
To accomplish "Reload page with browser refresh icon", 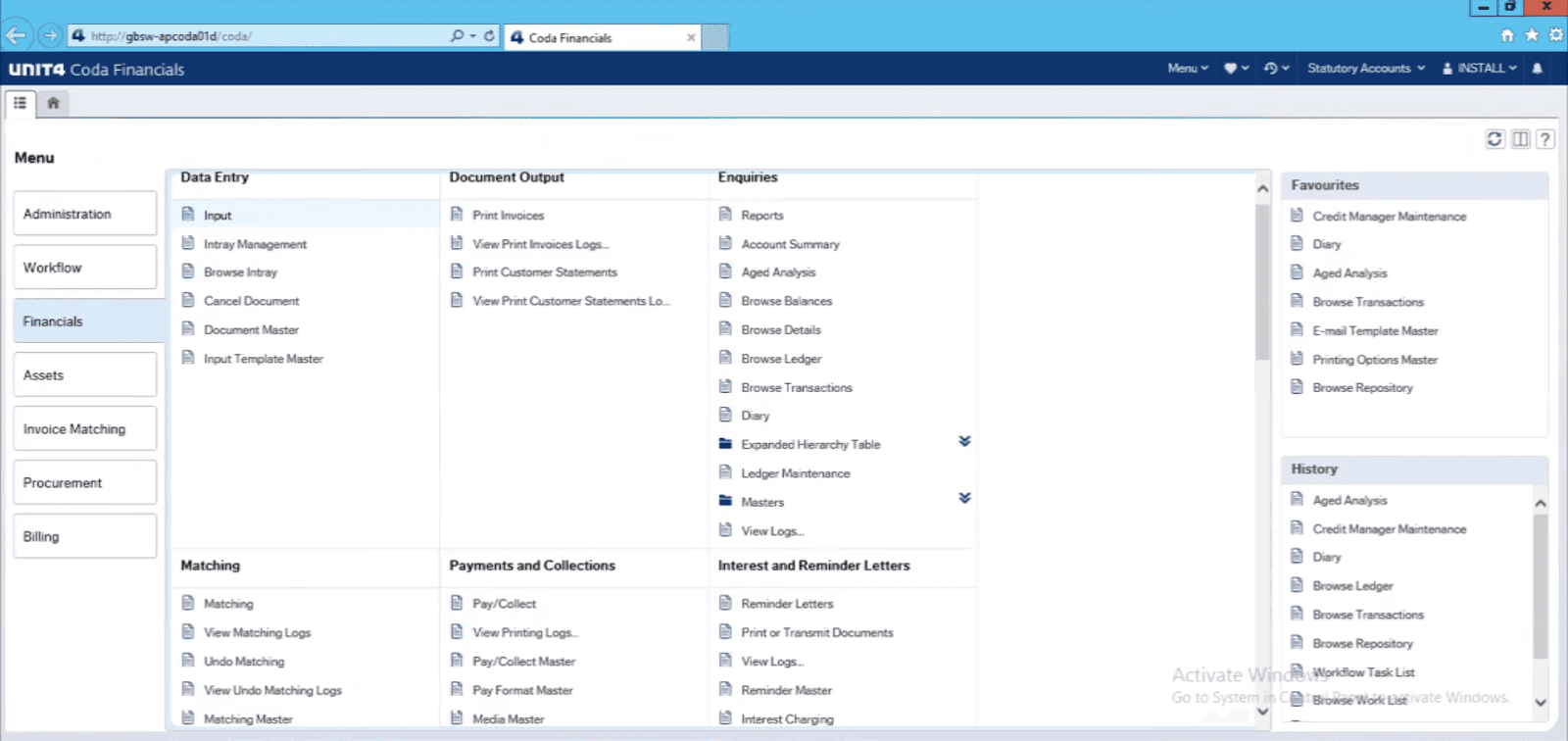I will click(489, 36).
